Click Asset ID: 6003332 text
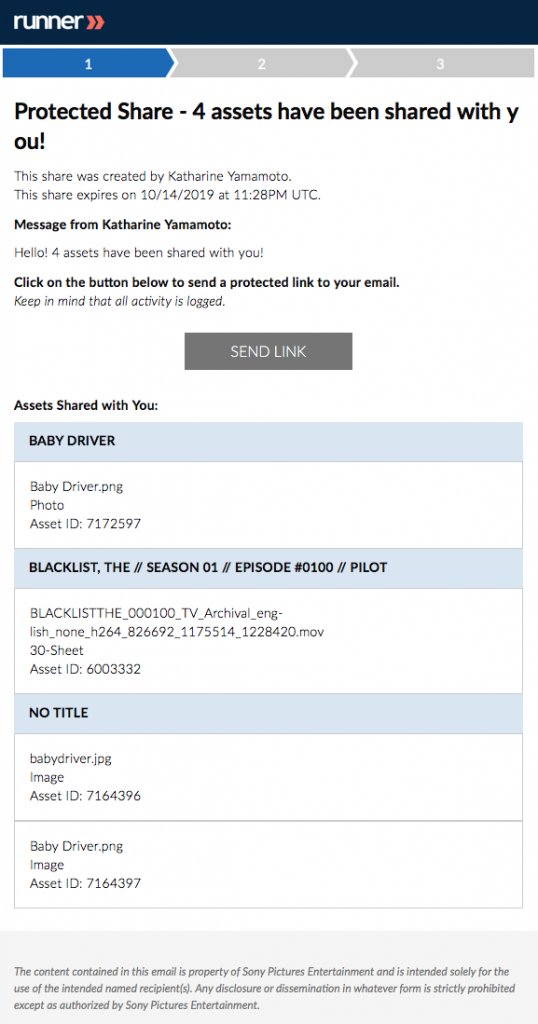The image size is (538, 1024). (x=86, y=669)
